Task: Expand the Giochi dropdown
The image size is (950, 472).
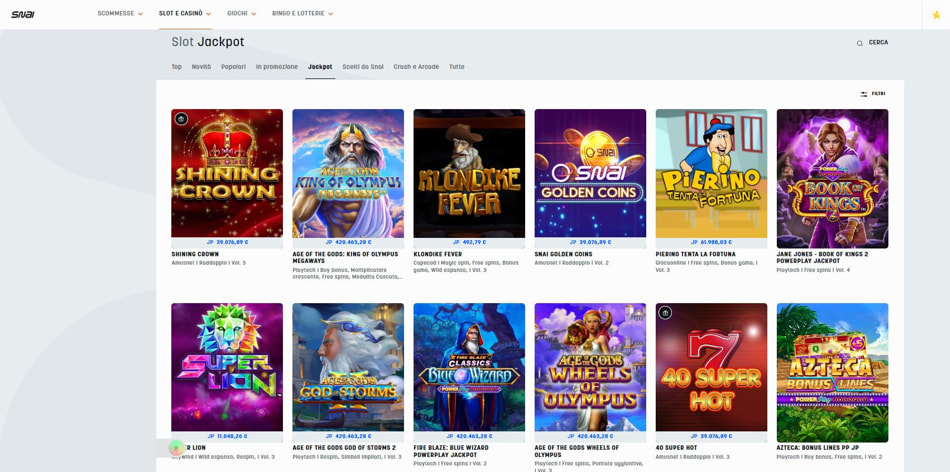Action: (x=242, y=13)
